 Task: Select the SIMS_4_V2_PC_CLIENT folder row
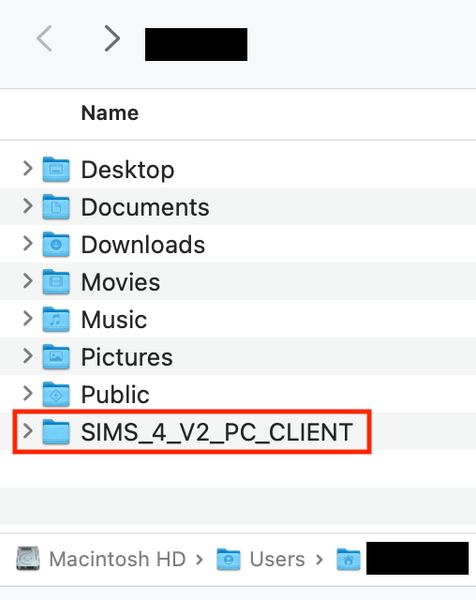tap(238, 432)
